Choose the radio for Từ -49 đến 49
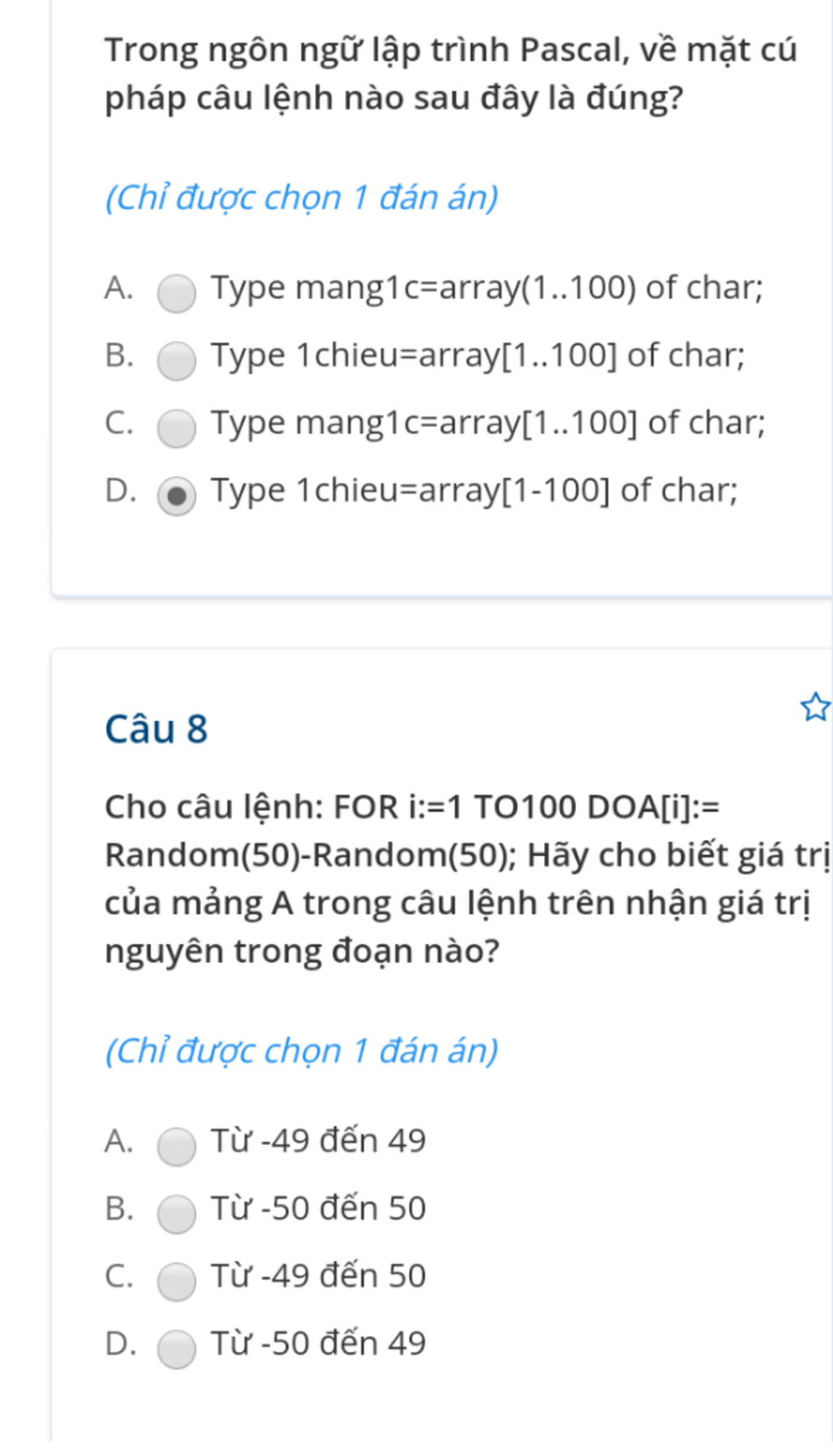 [177, 1147]
